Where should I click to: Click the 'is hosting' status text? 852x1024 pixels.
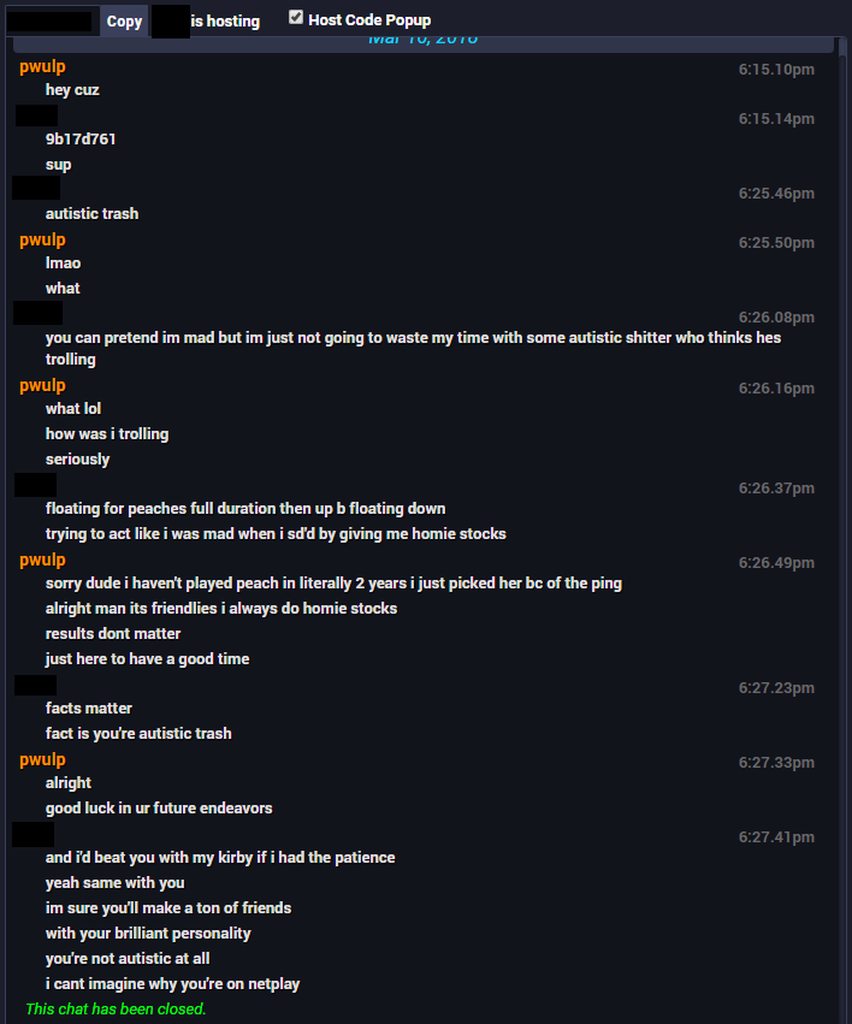[x=225, y=22]
